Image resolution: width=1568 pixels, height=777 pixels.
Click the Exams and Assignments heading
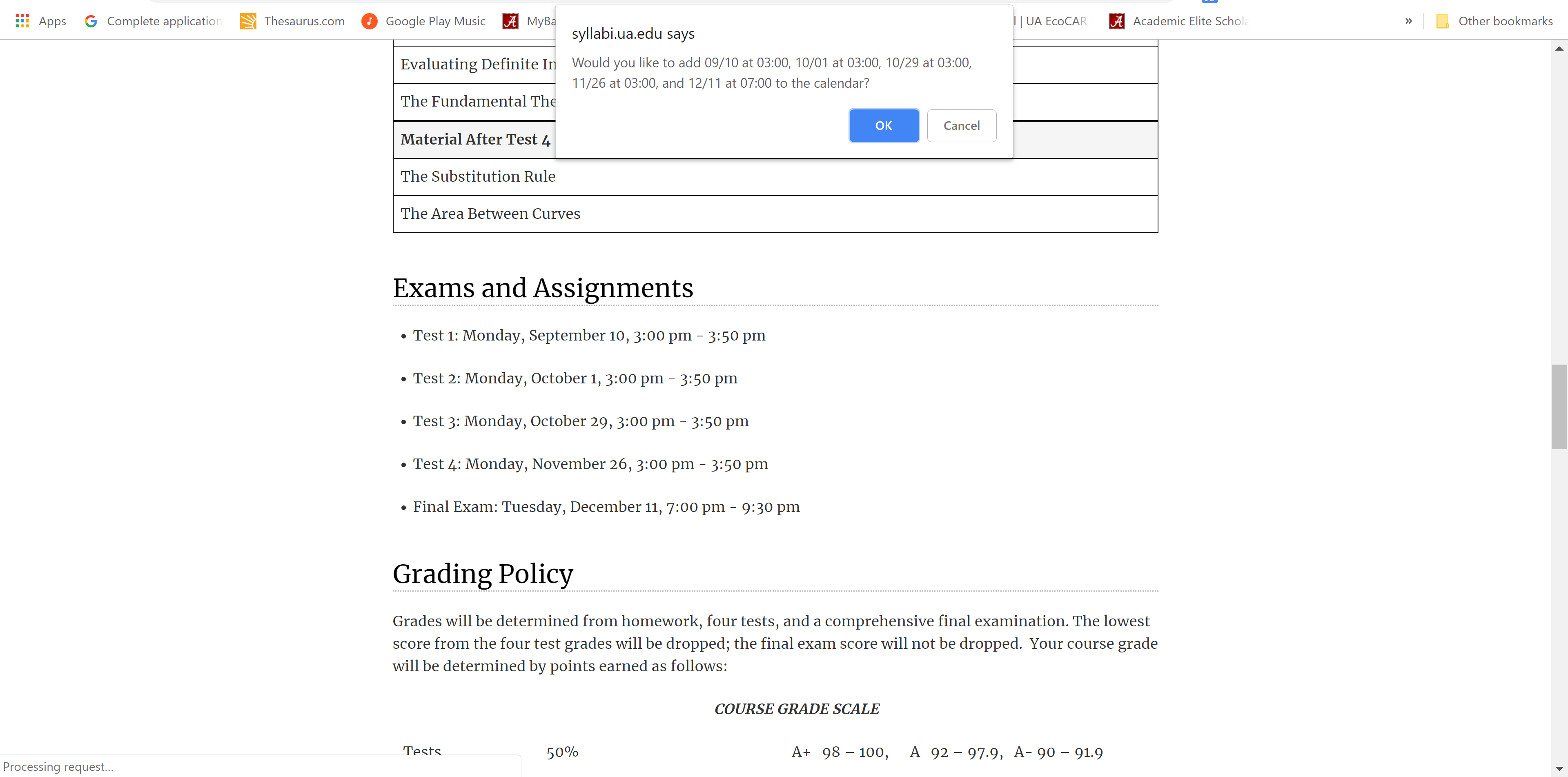[542, 288]
